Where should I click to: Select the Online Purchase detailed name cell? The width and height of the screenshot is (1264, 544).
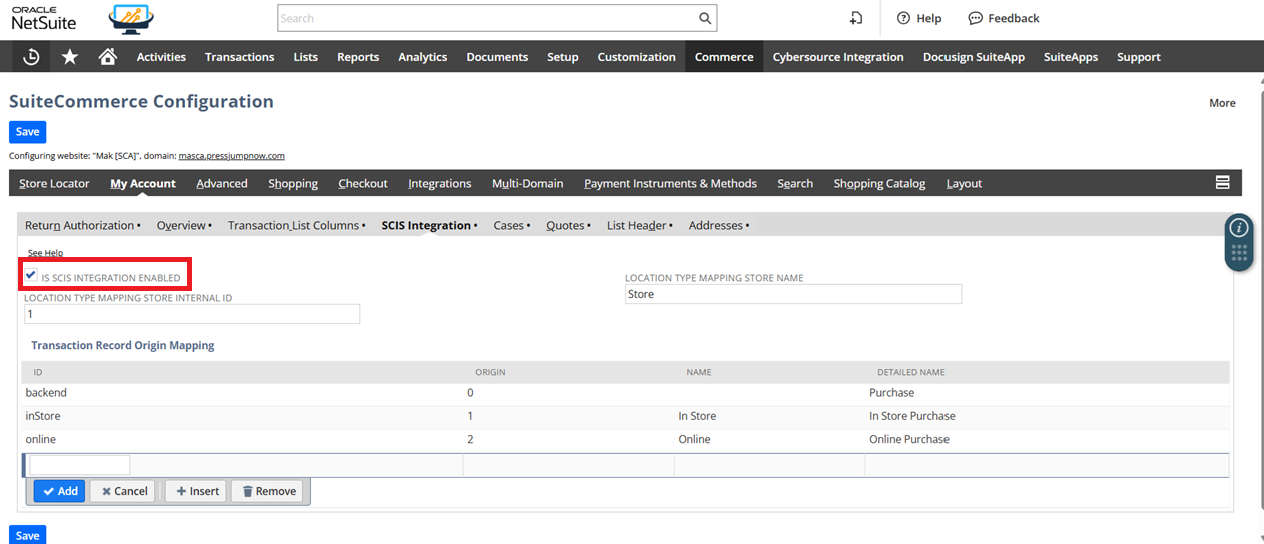pyautogui.click(x=909, y=439)
